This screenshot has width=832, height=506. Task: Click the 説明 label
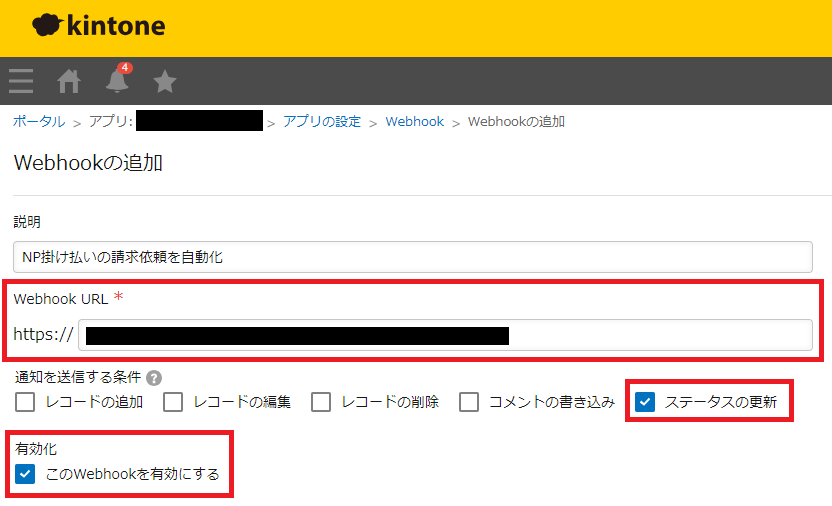(x=27, y=222)
